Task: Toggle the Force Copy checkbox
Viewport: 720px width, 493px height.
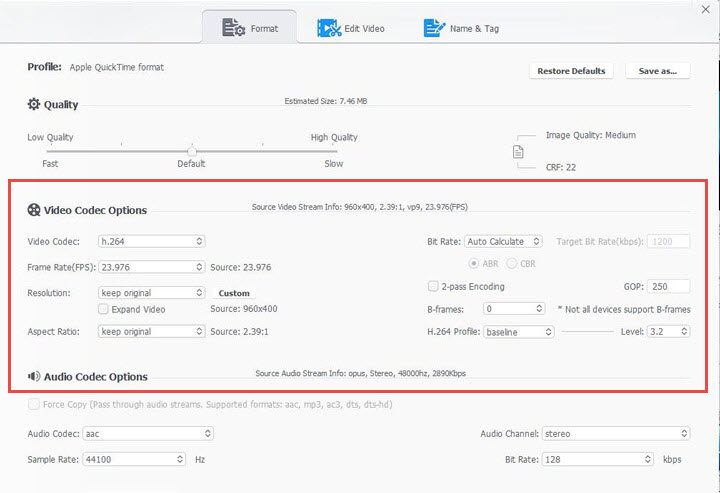Action: pos(34,404)
